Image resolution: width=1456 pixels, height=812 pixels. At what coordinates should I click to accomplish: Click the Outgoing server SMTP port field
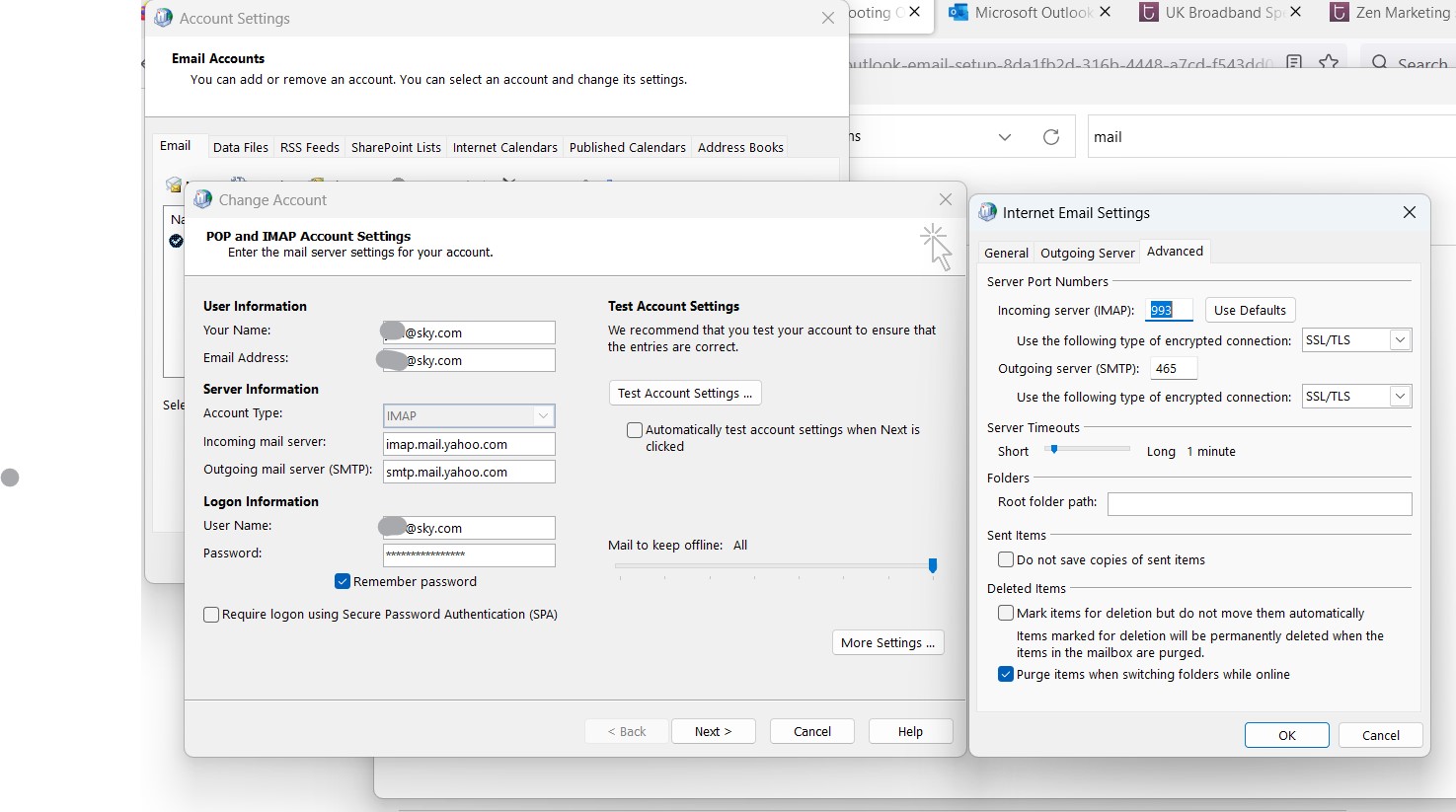pos(1174,368)
